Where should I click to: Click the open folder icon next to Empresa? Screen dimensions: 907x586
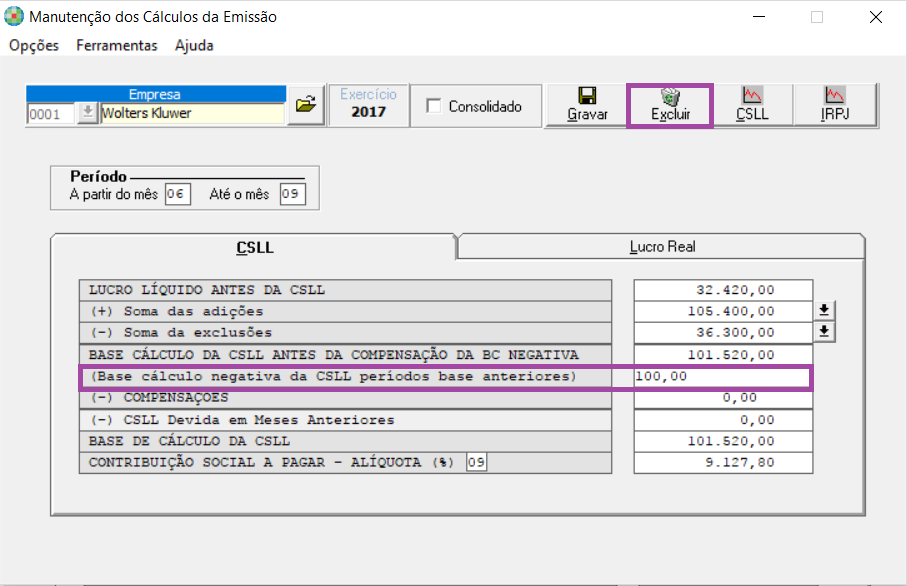point(306,105)
